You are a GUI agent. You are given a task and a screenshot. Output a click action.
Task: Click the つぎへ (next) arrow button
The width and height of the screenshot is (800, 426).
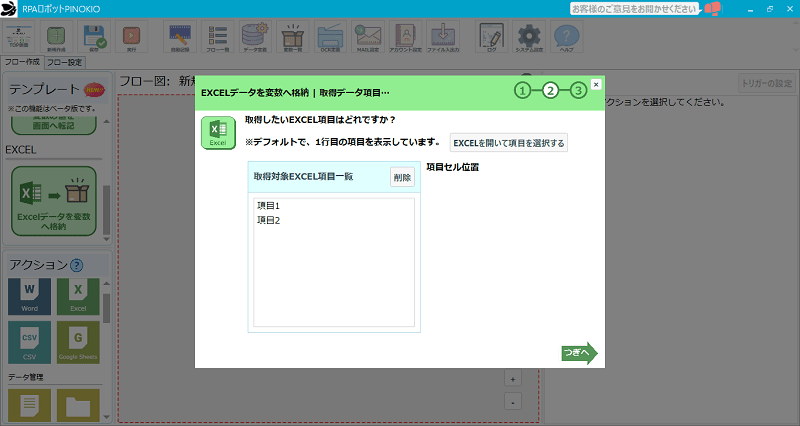[x=580, y=353]
